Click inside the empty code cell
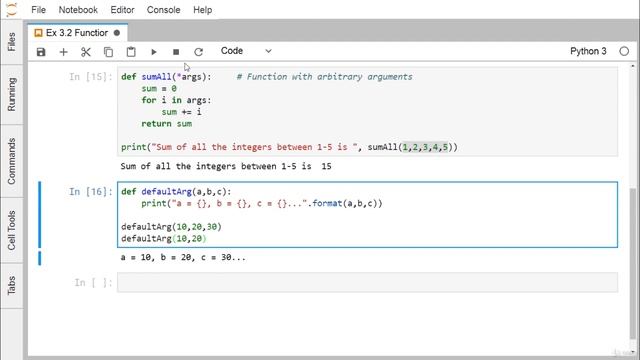 [367, 282]
